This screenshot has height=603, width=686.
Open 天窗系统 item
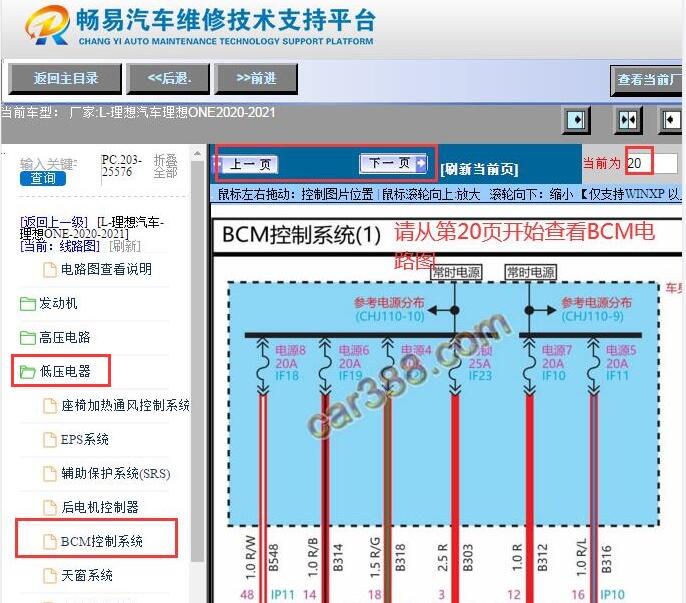click(x=87, y=575)
